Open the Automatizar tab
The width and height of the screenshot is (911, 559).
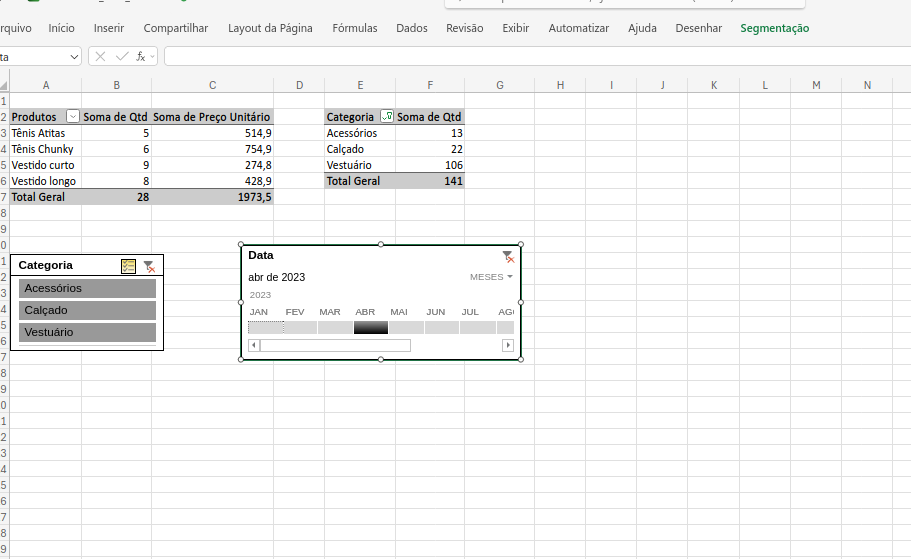[x=579, y=28]
